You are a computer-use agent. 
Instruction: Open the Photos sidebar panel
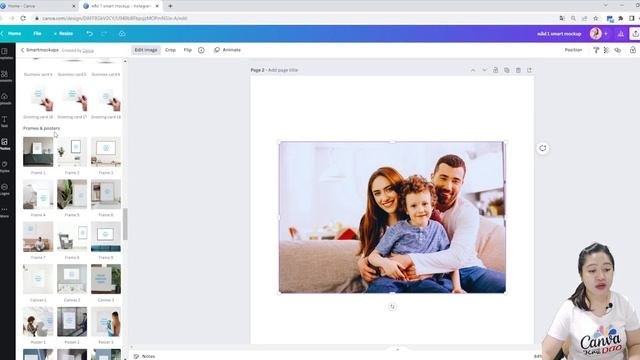click(x=5, y=144)
